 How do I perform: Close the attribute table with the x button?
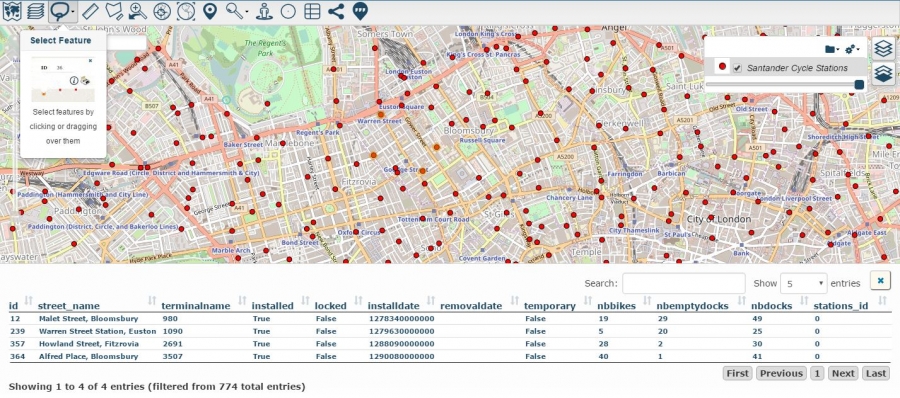(880, 280)
